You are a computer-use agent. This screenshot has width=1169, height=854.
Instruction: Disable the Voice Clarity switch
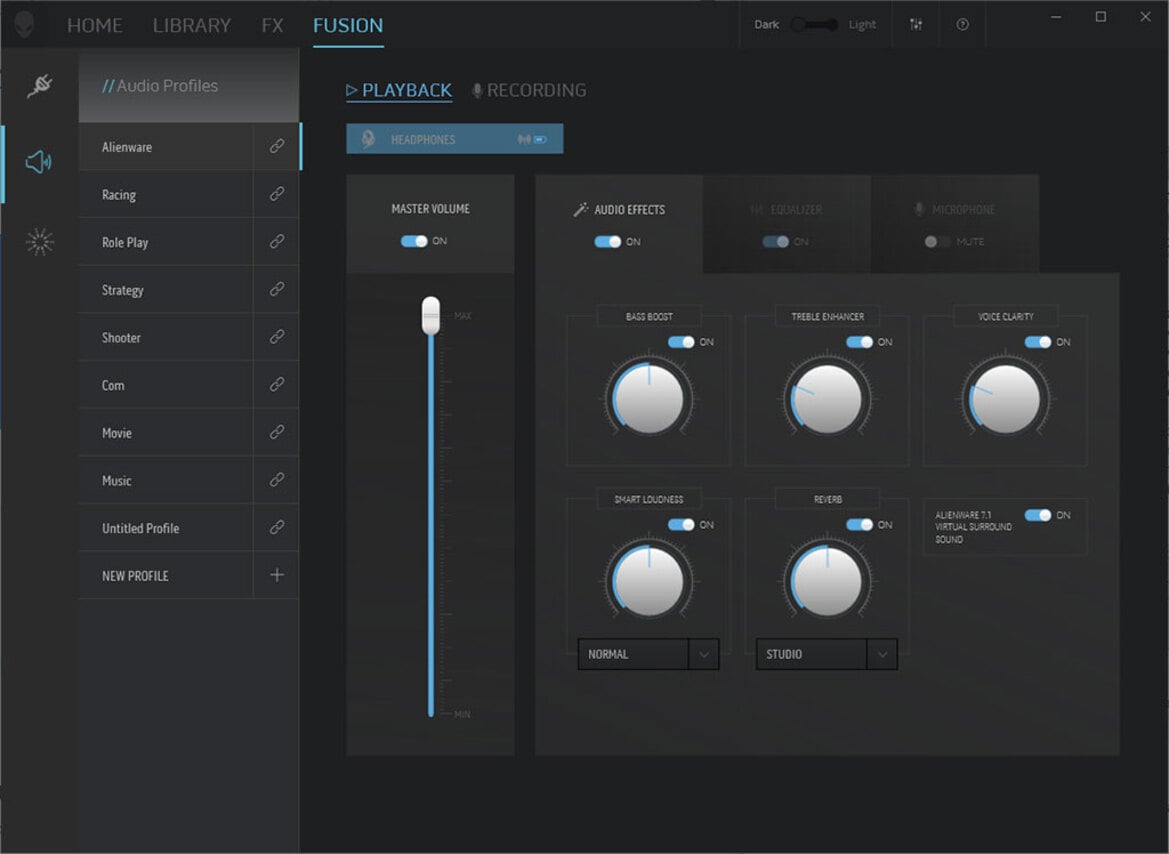pos(1038,342)
